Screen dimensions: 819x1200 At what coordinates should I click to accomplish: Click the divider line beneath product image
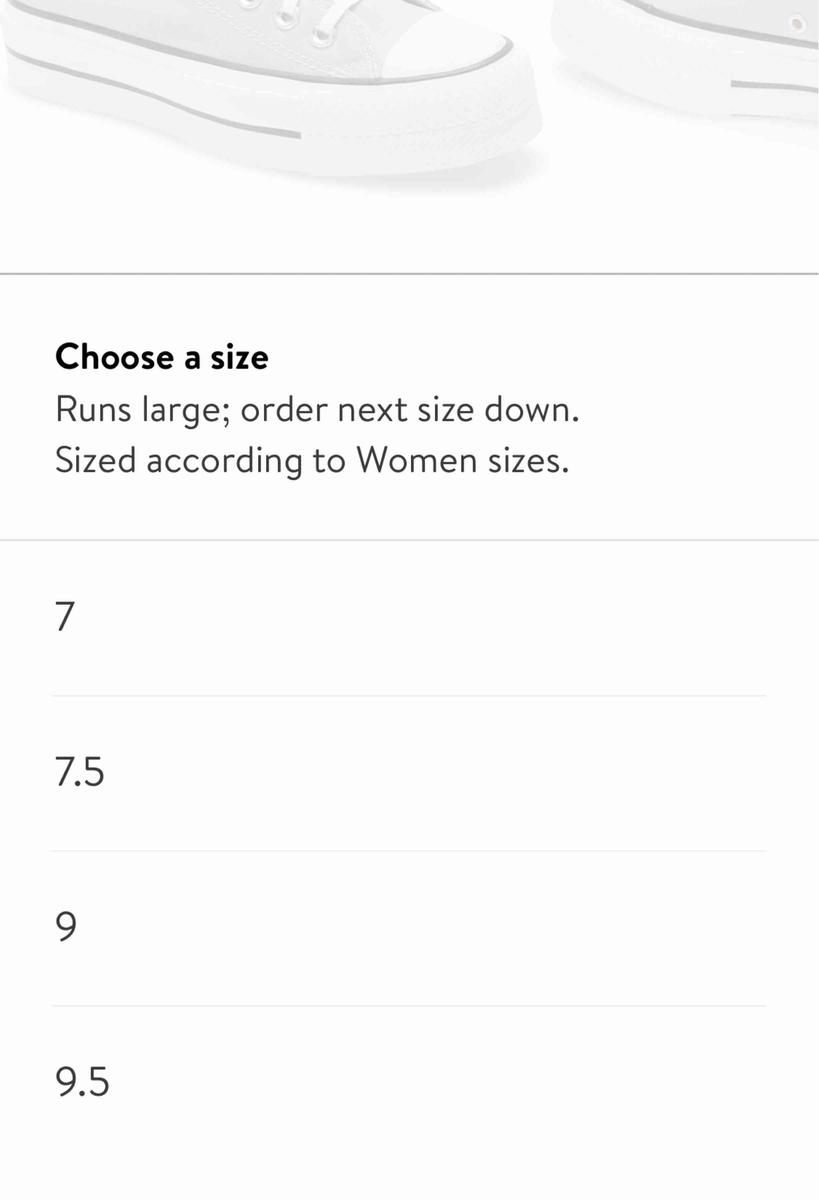409,273
